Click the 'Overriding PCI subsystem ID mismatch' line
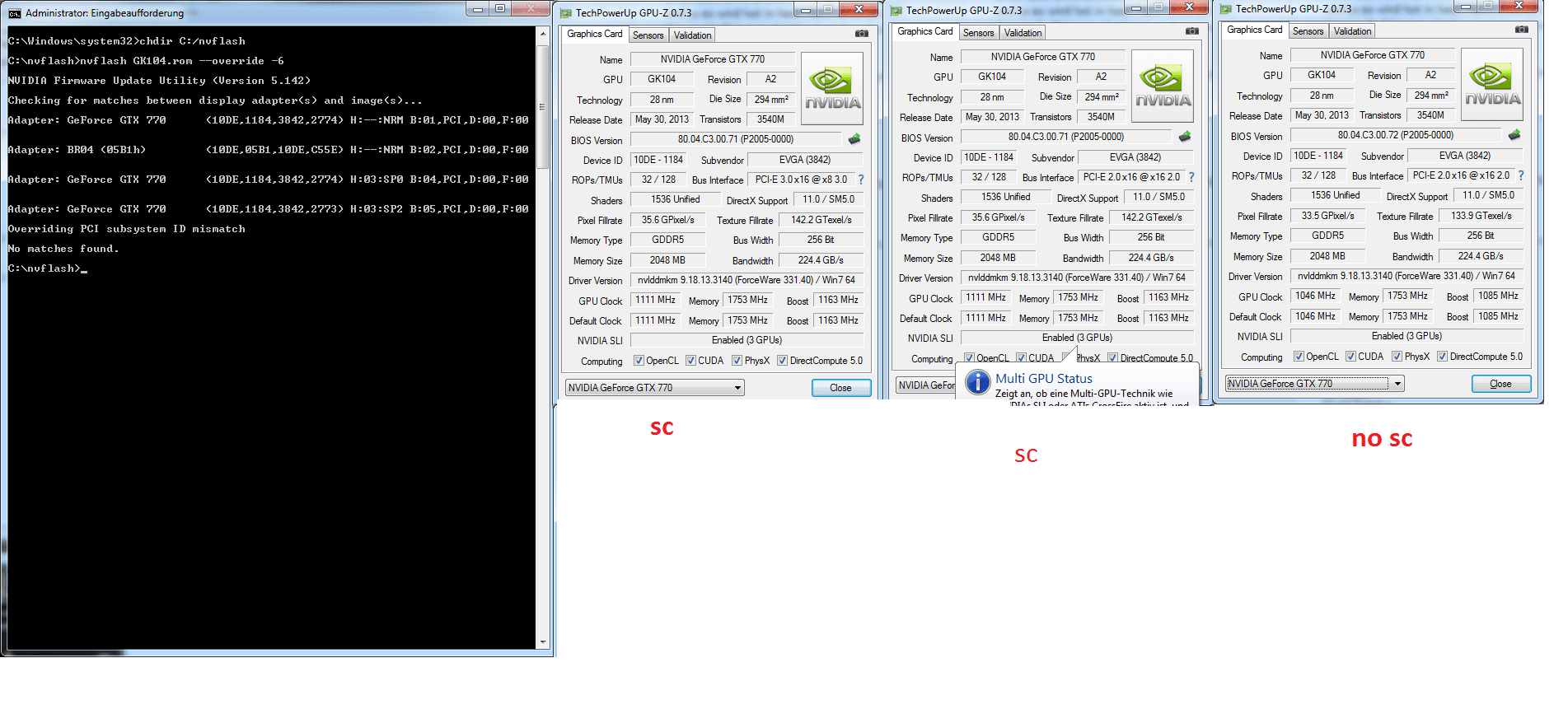This screenshot has height=714, width=1568. point(127,229)
